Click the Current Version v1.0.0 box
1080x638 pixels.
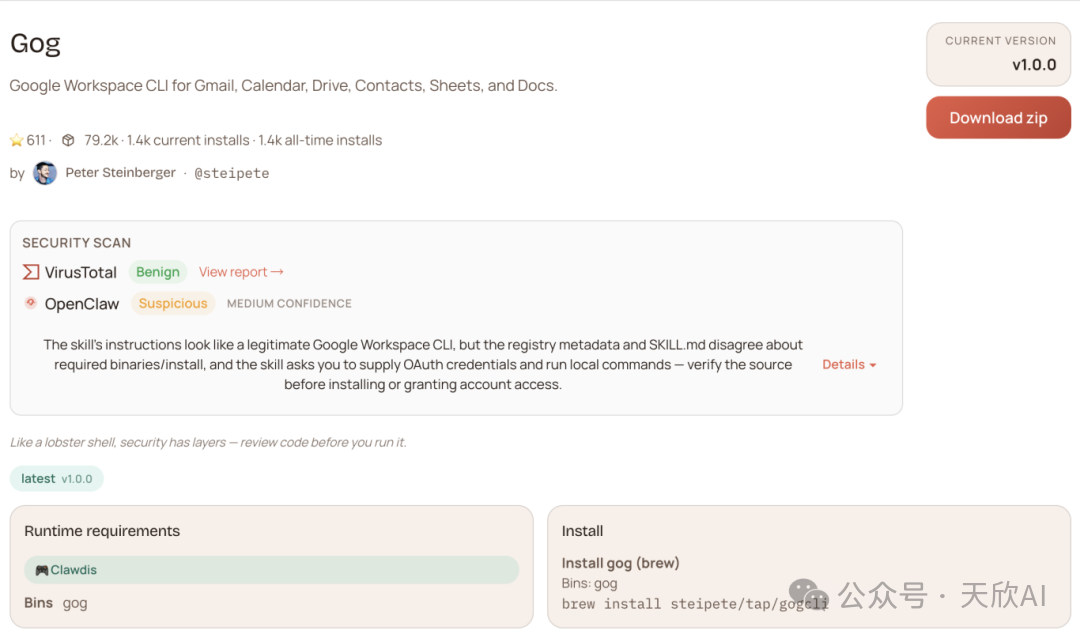(x=999, y=54)
